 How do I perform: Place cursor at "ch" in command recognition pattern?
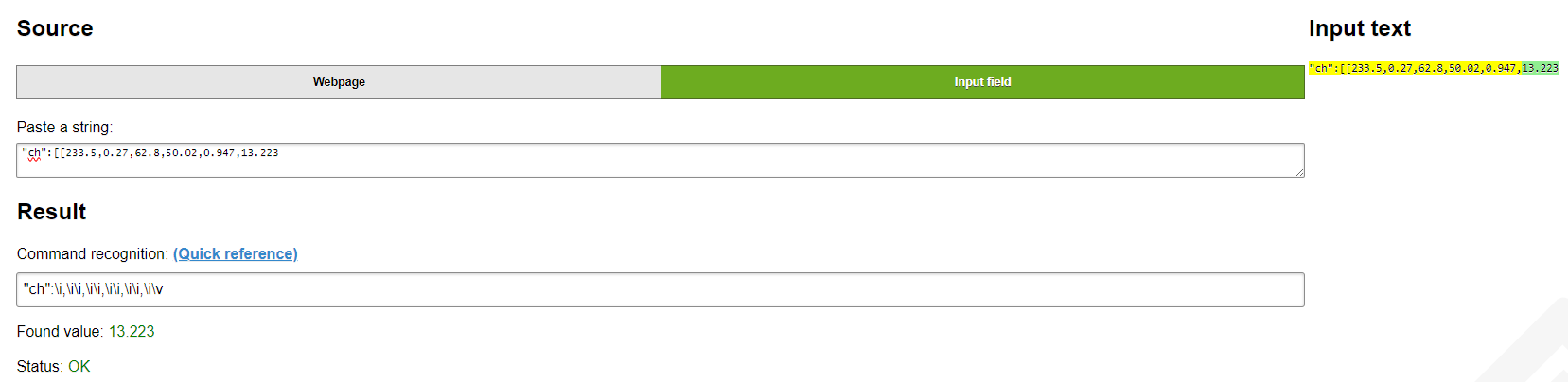(37, 289)
